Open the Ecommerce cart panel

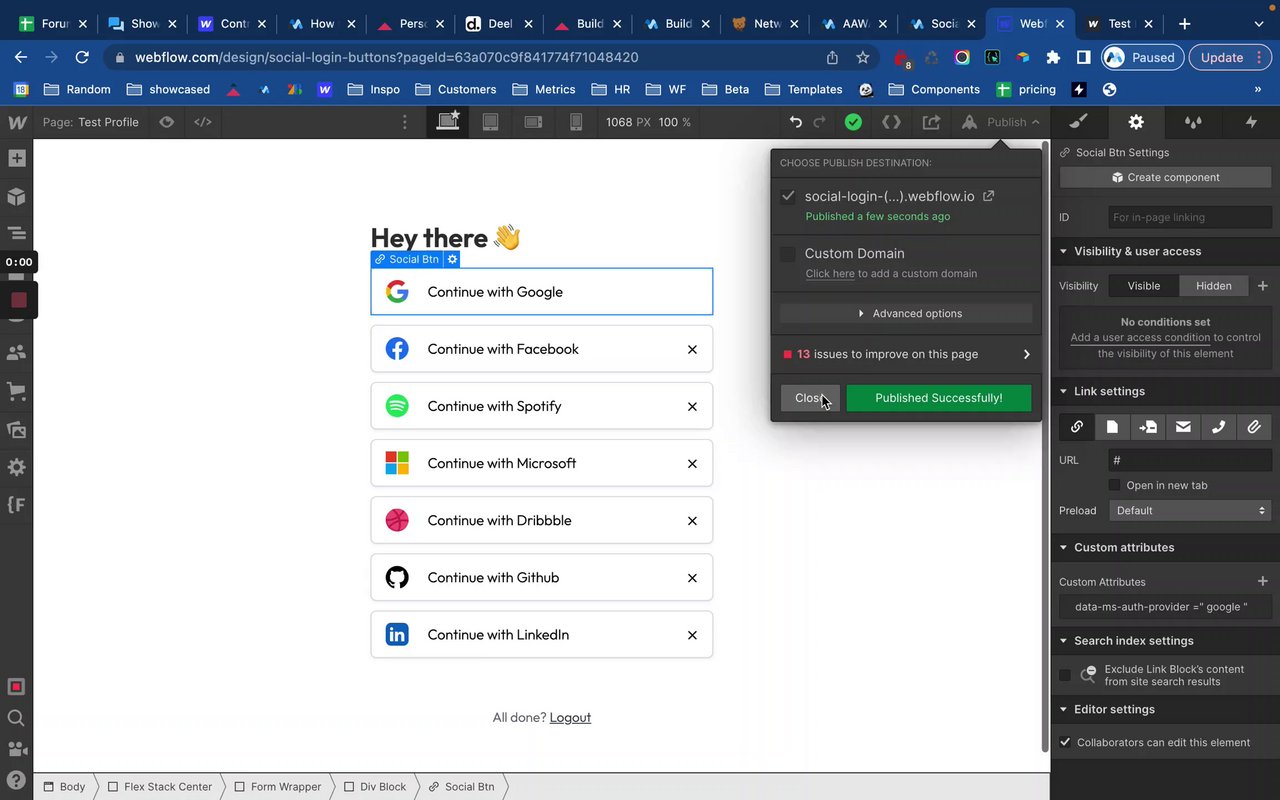tap(16, 391)
